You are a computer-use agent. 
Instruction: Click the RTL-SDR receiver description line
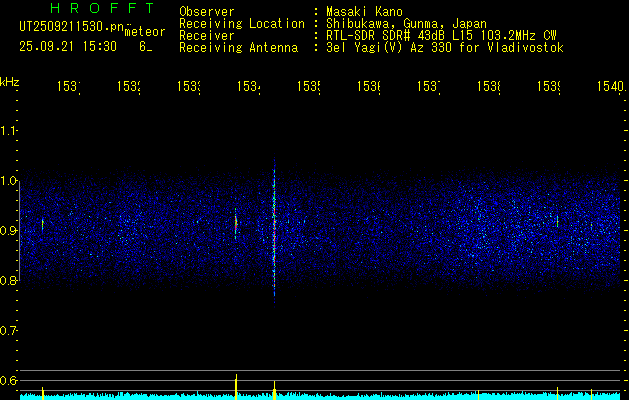(441, 36)
